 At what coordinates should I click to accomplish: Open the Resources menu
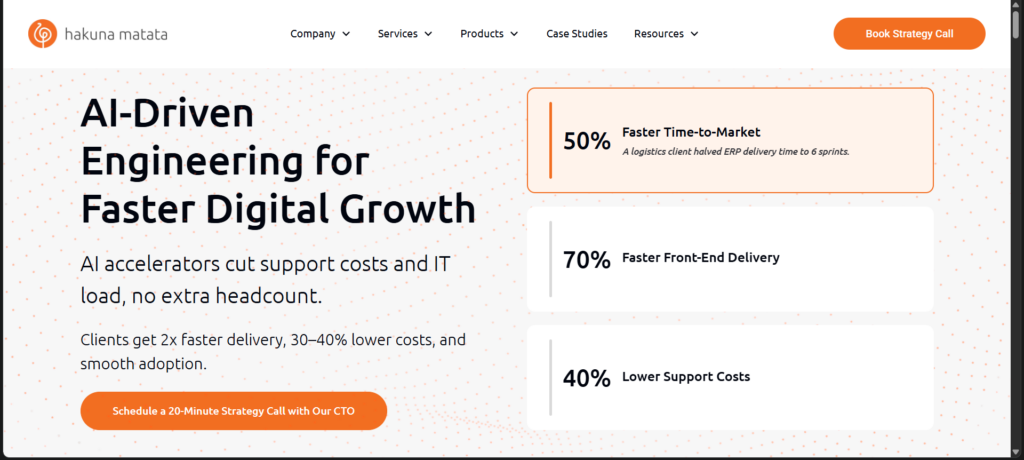[x=658, y=34]
